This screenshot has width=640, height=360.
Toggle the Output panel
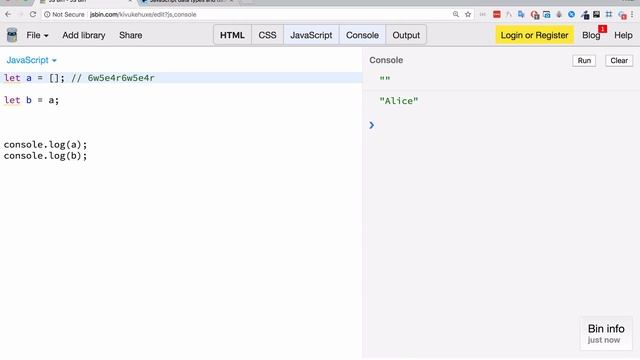point(406,35)
